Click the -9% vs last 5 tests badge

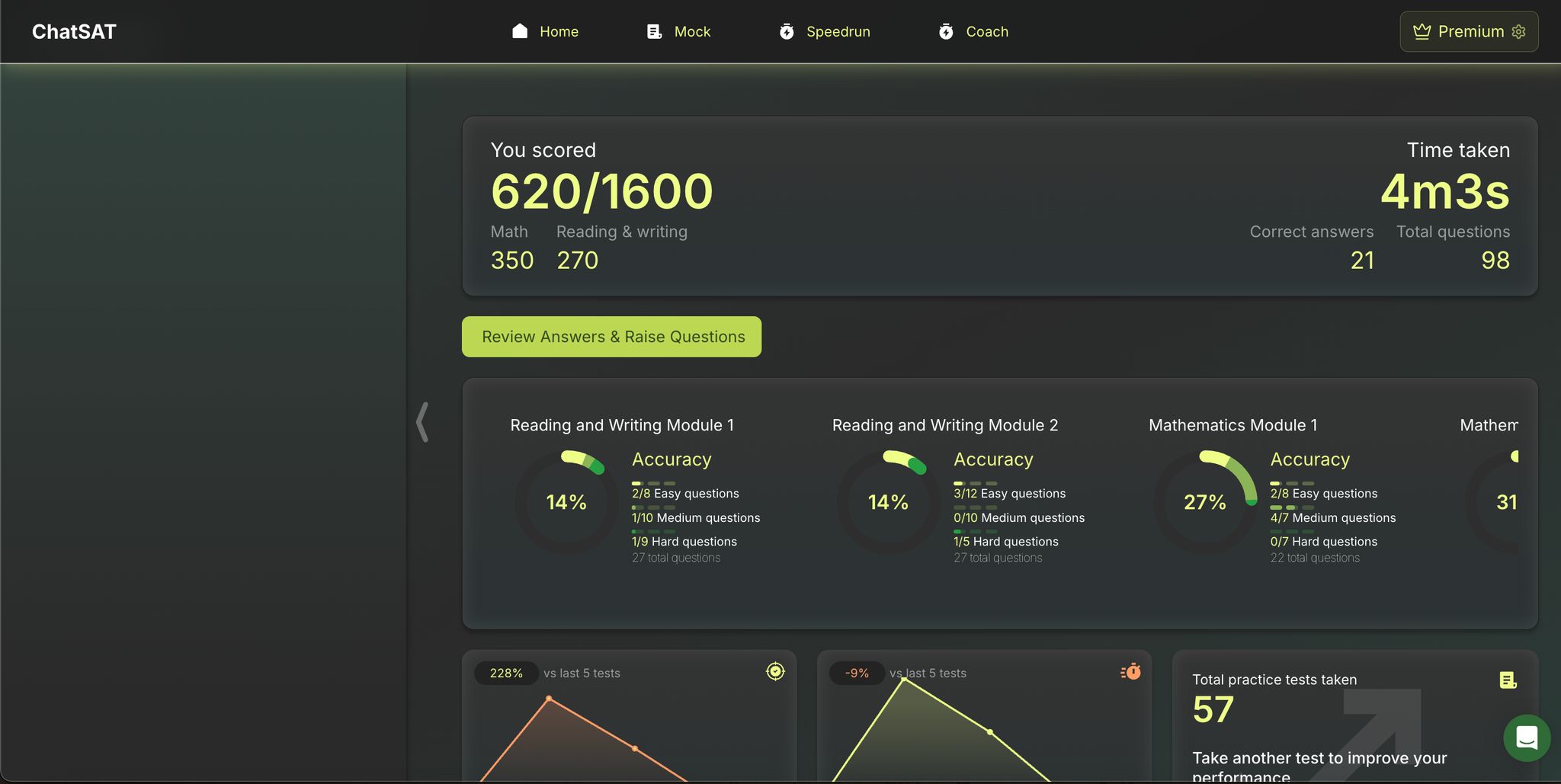857,673
